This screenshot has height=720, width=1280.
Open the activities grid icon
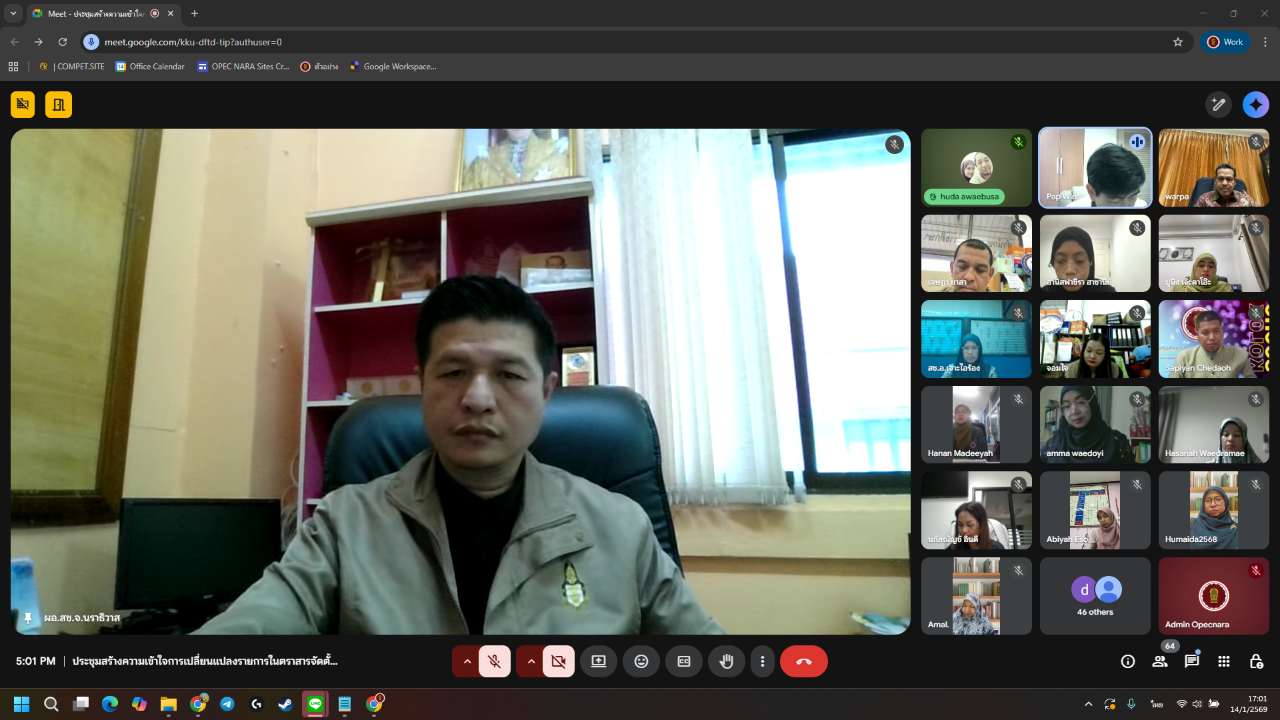coord(1224,661)
